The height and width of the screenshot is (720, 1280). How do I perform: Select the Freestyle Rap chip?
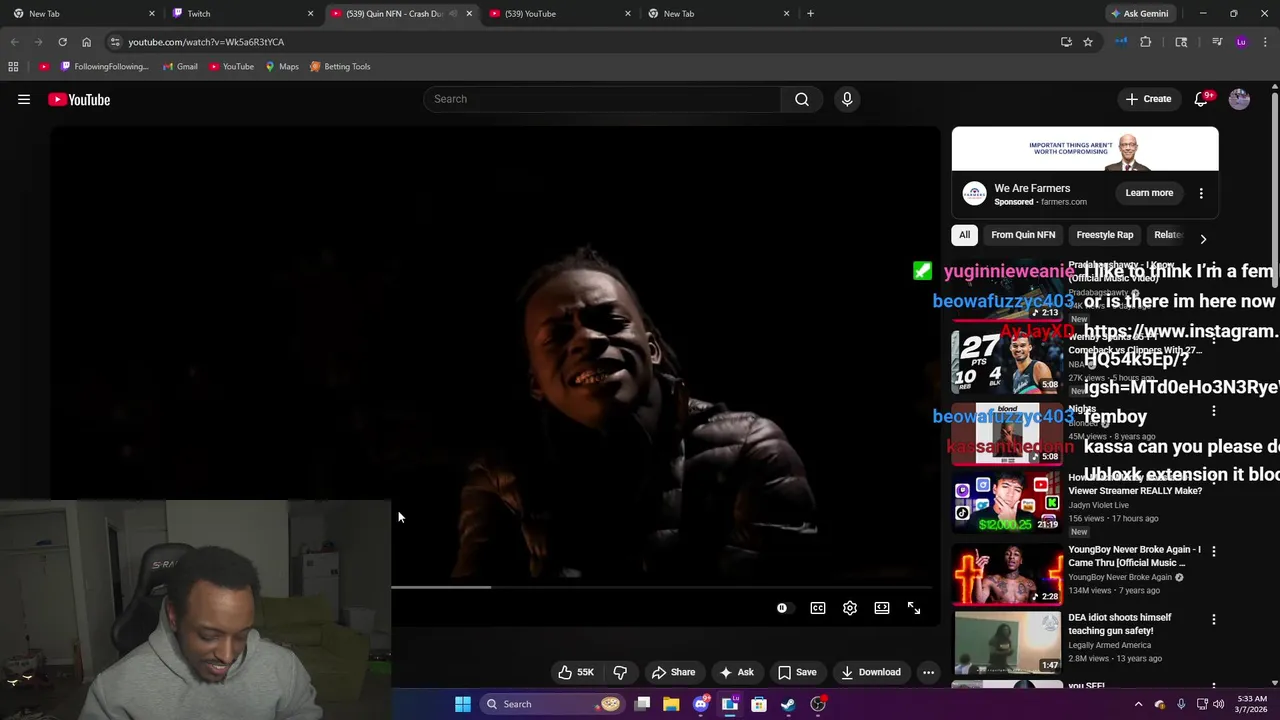click(x=1105, y=235)
